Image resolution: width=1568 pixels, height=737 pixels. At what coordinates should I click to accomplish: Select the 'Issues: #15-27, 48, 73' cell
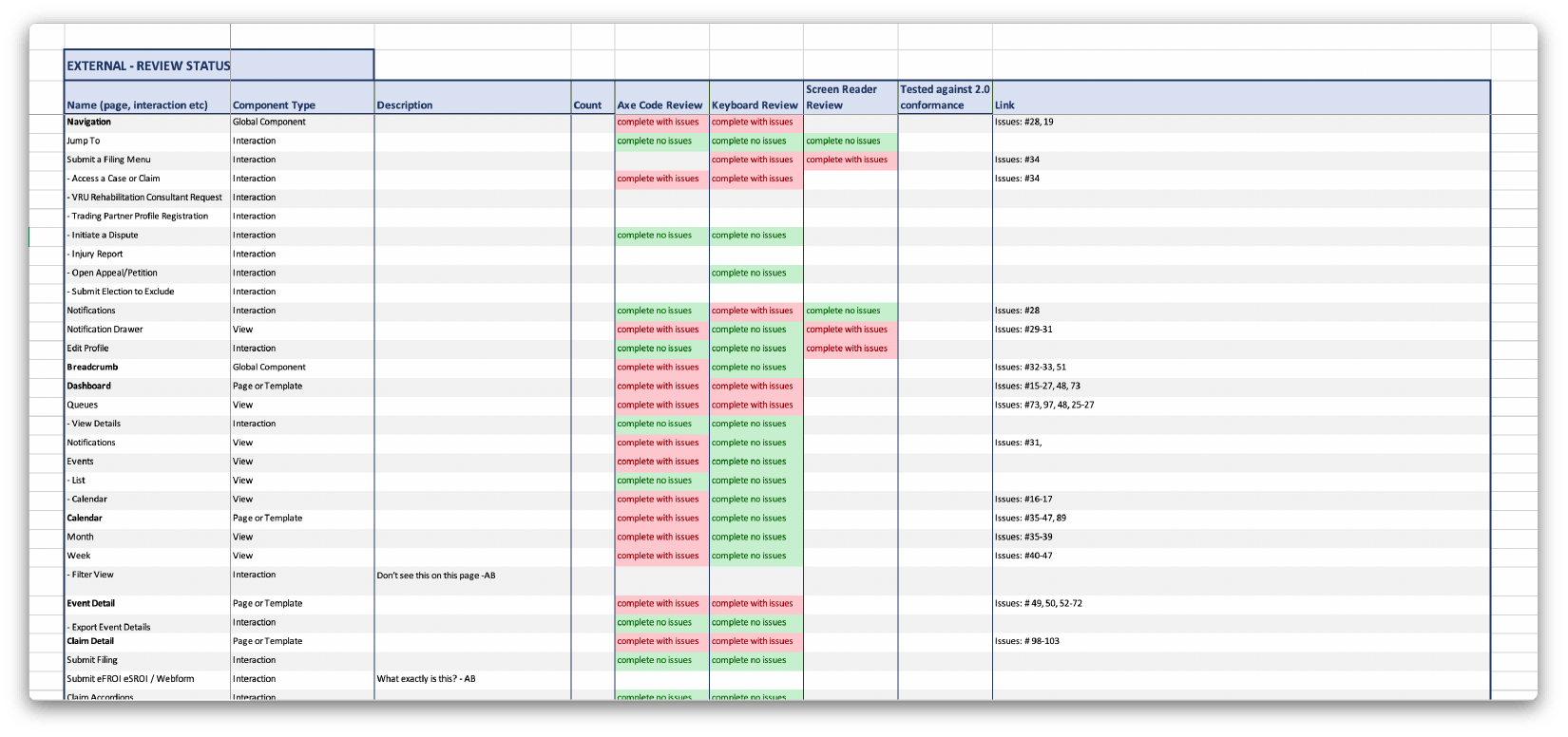pyautogui.click(x=1241, y=387)
